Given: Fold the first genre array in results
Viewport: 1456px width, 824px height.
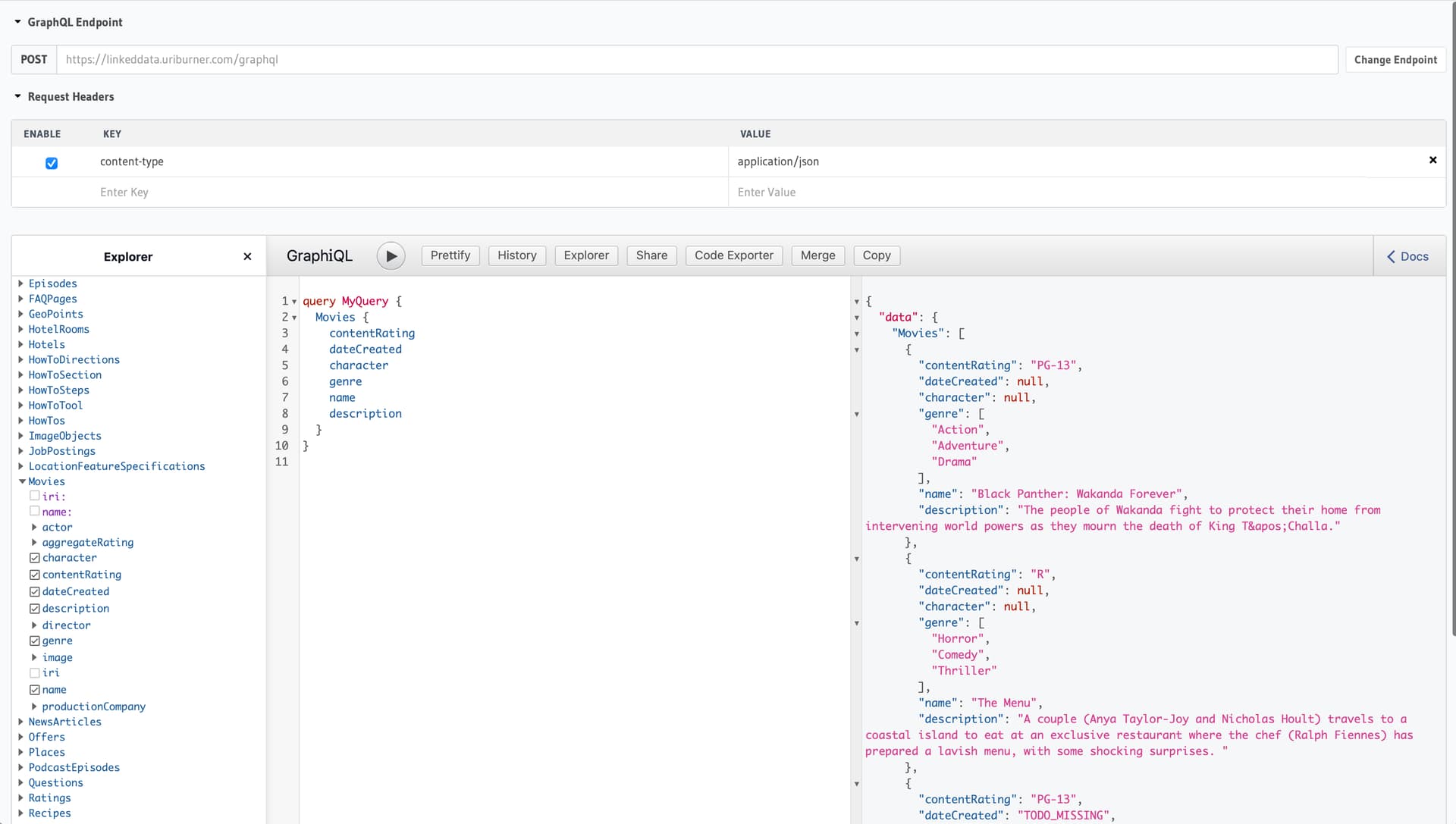Looking at the screenshot, I should (x=857, y=414).
